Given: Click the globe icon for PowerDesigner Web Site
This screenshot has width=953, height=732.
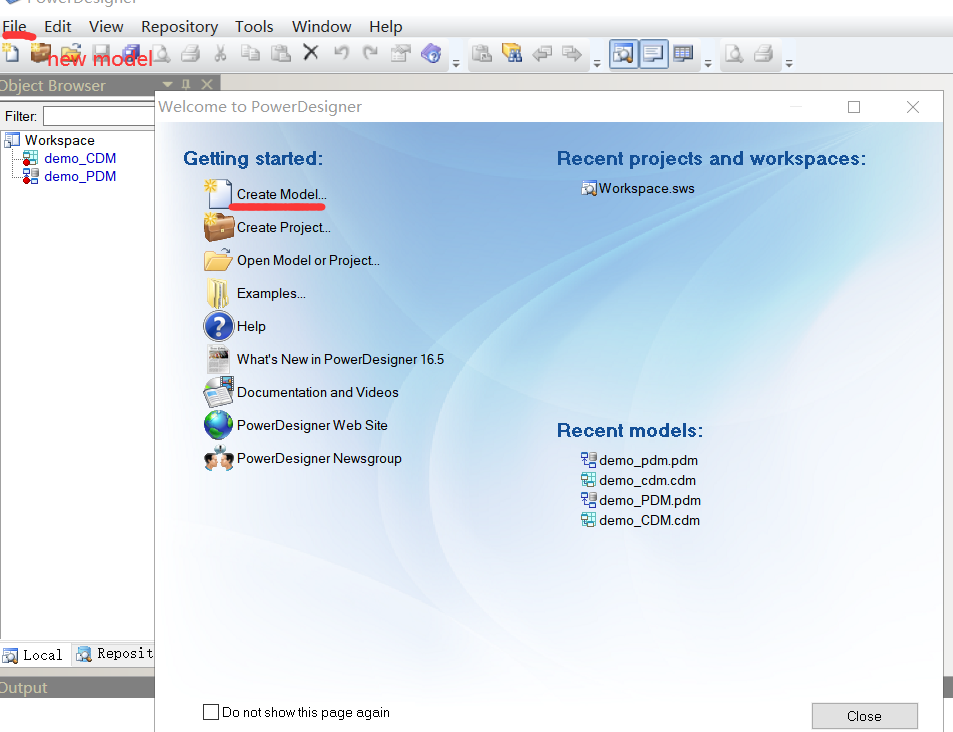Looking at the screenshot, I should click(218, 425).
